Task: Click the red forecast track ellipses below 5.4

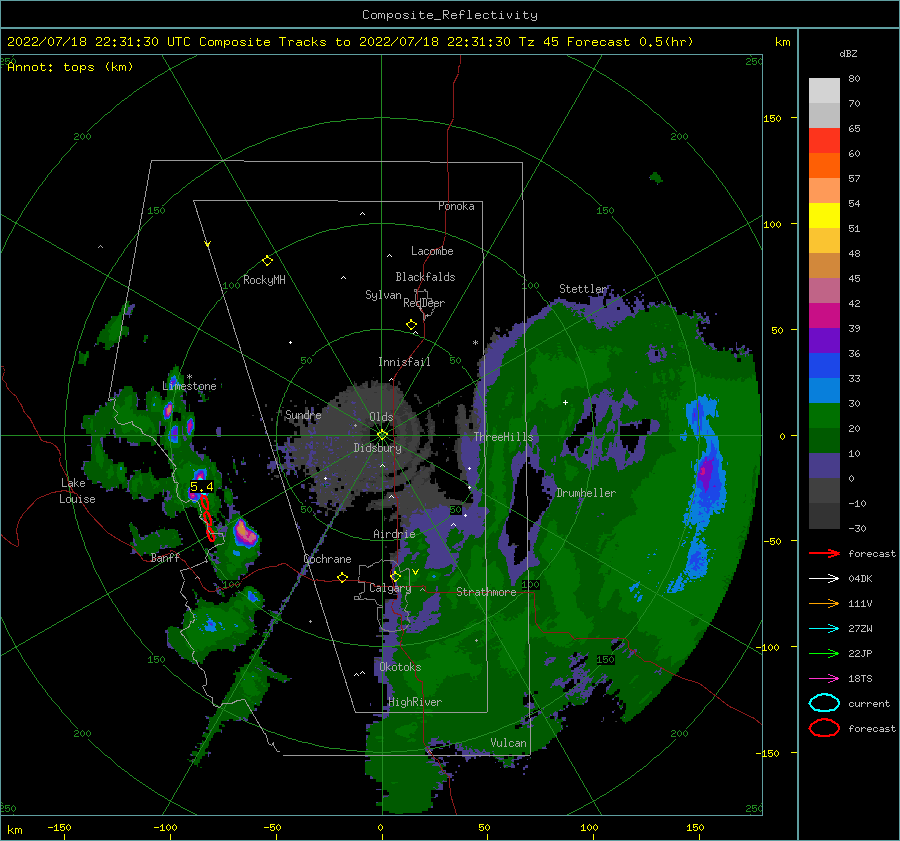Action: (207, 519)
